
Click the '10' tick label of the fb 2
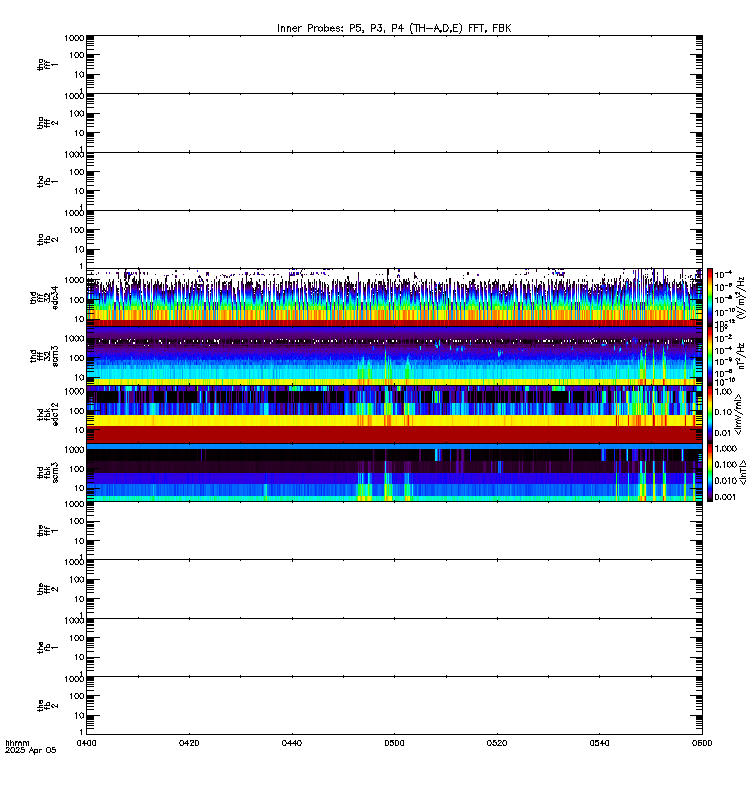pyautogui.click(x=79, y=716)
